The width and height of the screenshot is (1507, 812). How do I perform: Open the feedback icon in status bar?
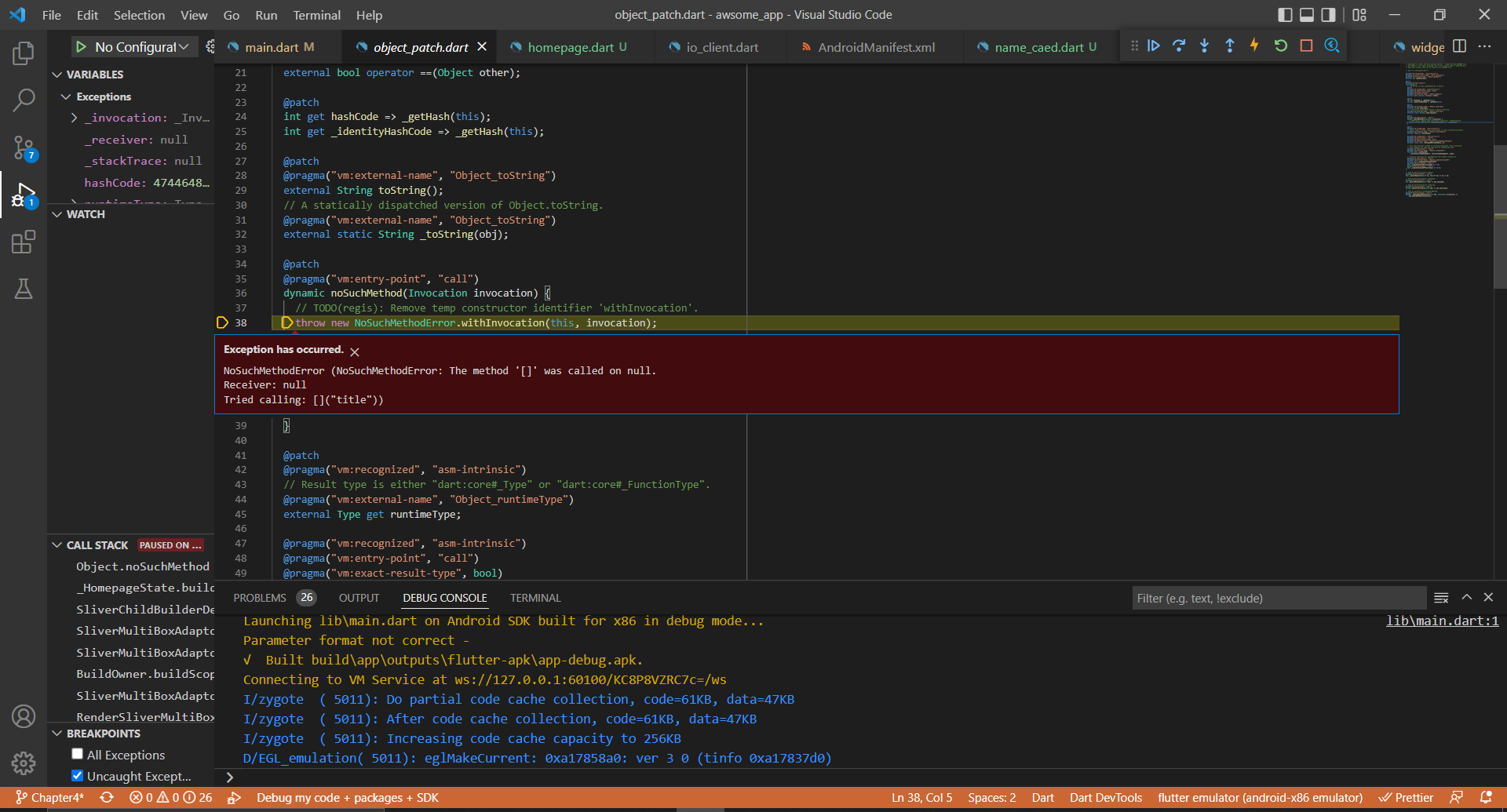click(1456, 797)
